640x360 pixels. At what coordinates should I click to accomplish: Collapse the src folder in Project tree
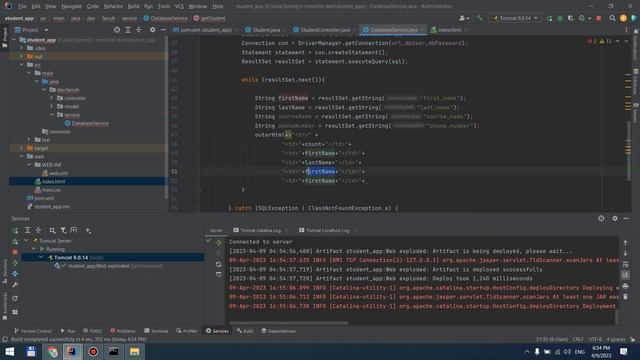[22, 65]
